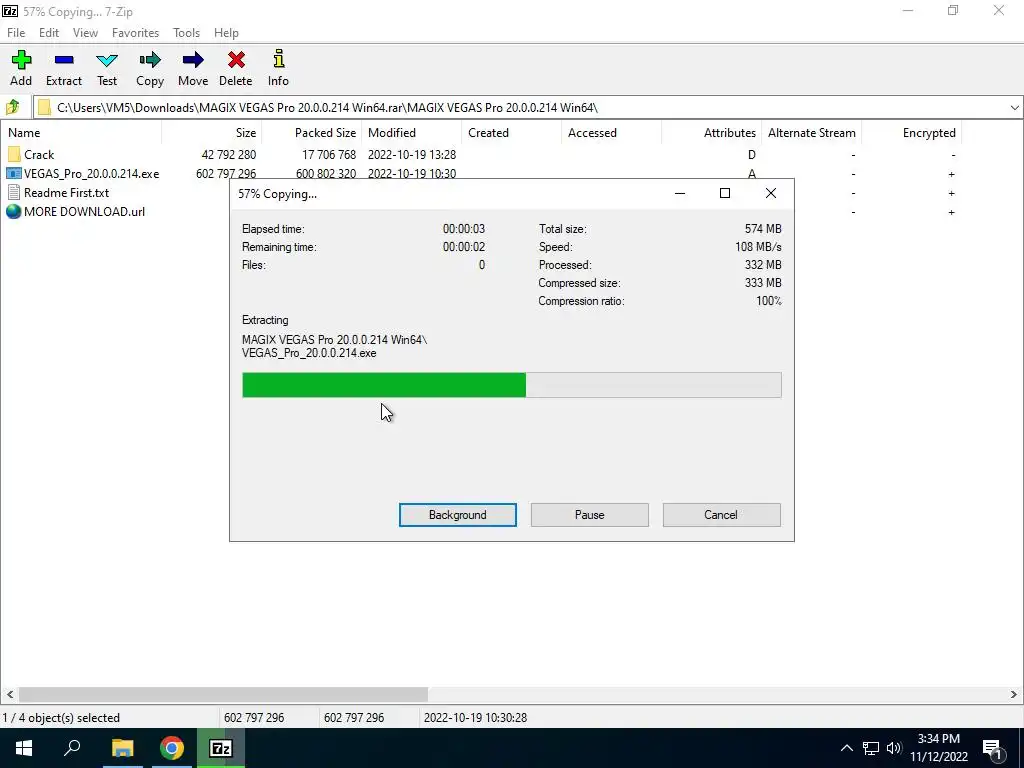Select the MORE DOWNLOAD.url globe icon
Viewport: 1024px width, 768px height.
tap(14, 212)
